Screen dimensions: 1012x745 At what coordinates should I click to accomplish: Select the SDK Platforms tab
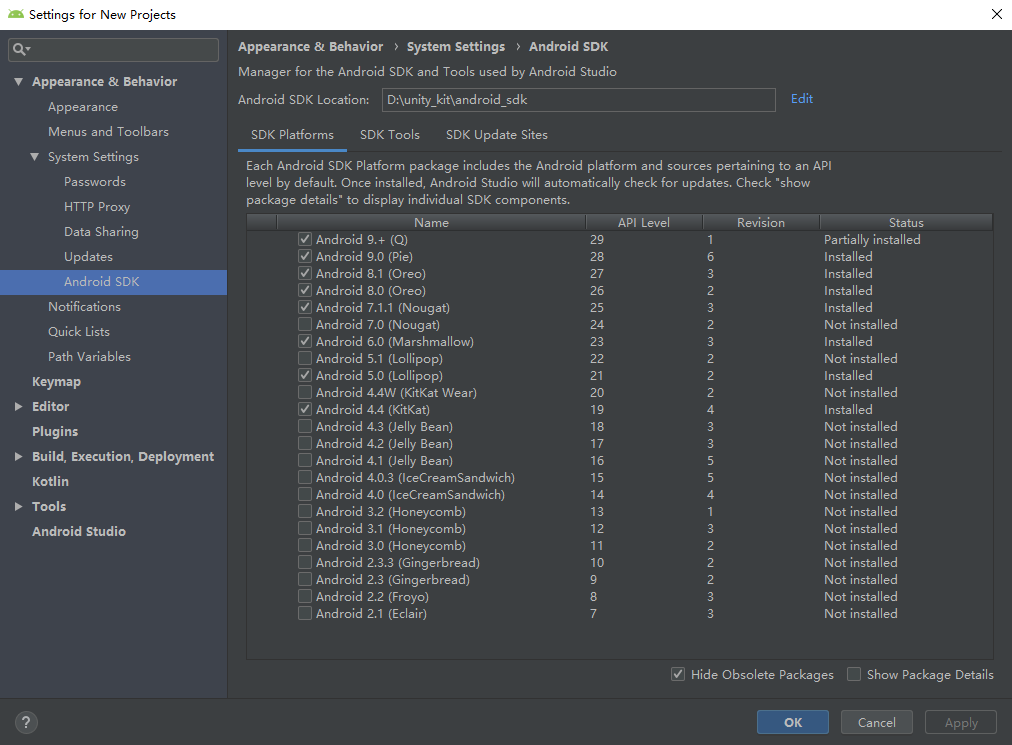coord(292,135)
